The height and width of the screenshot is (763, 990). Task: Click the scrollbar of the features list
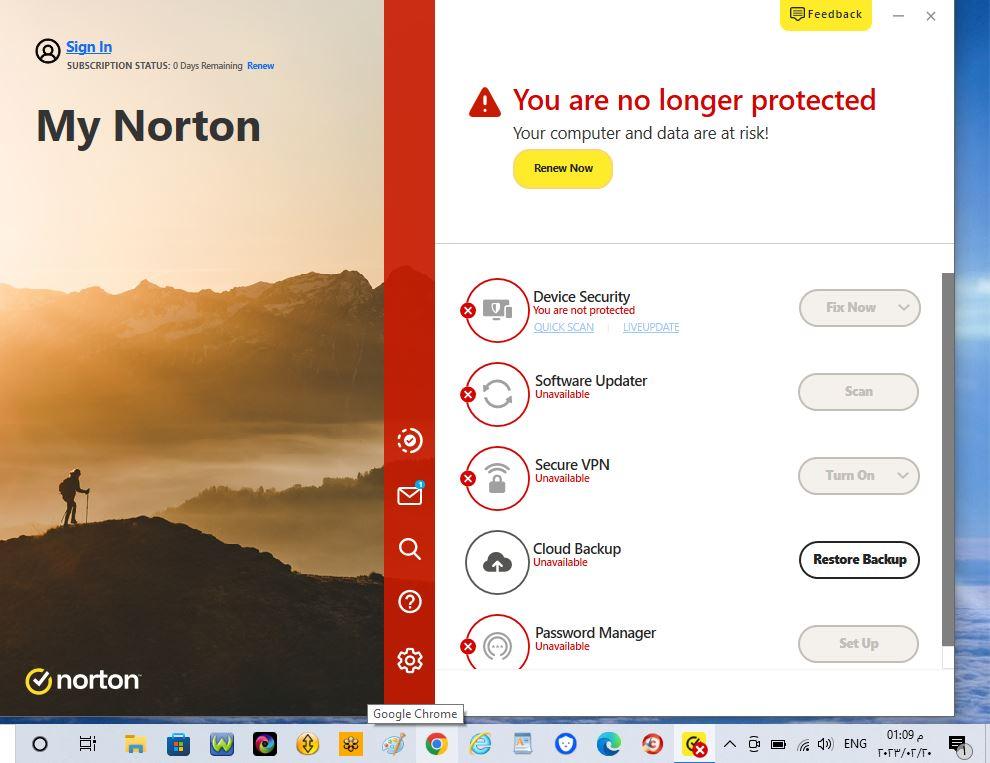click(948, 459)
